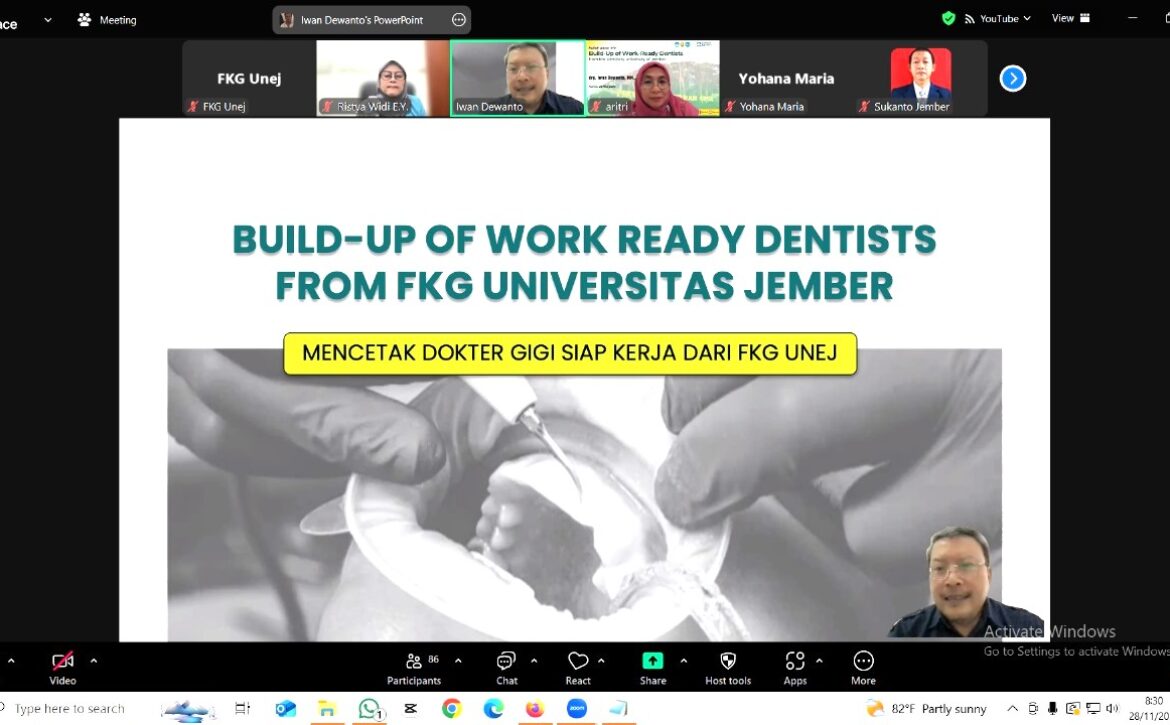The image size is (1170, 725).
Task: Click the presenter video inset on the slide
Action: pos(966,583)
